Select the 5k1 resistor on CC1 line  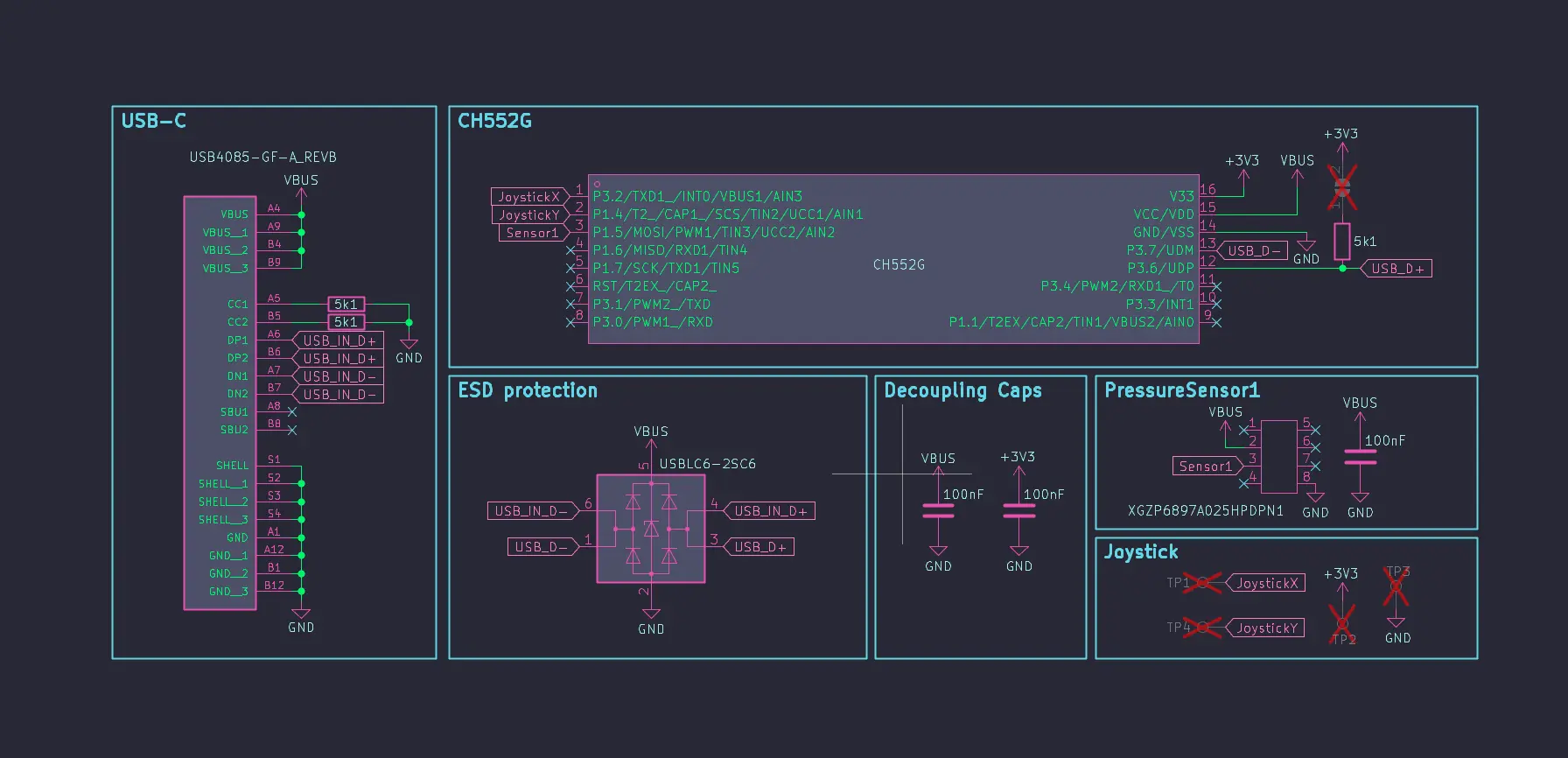click(x=346, y=304)
